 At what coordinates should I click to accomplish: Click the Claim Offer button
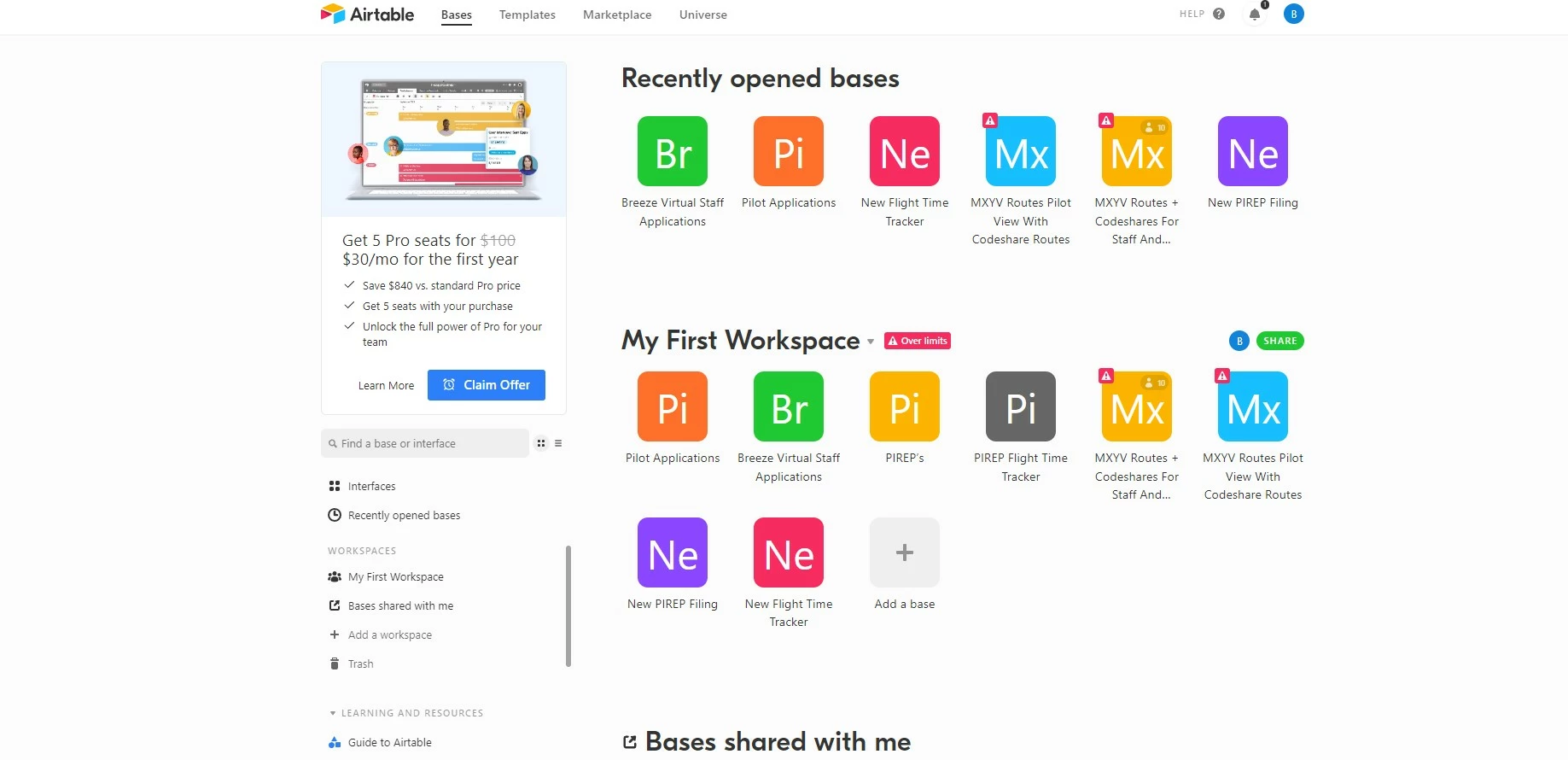487,385
